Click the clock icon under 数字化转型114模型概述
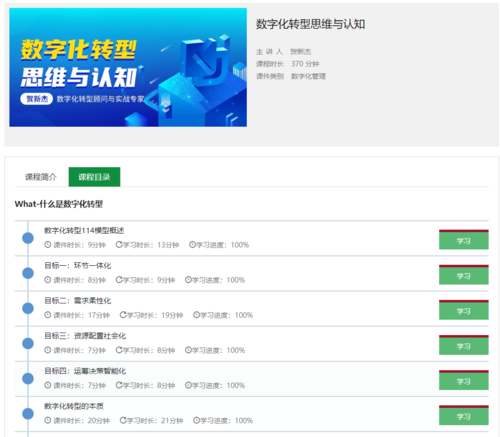 pyautogui.click(x=48, y=245)
